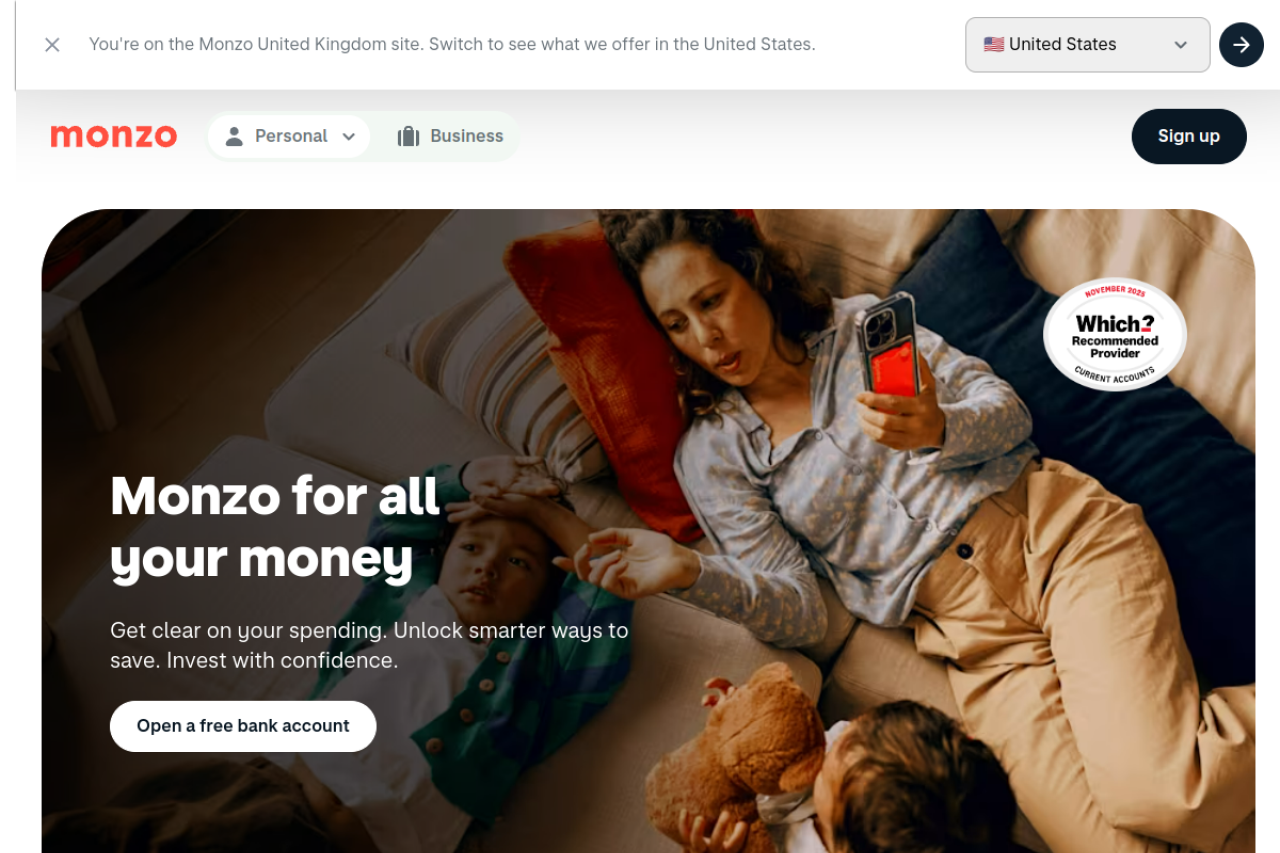Click the 'Monzo for all your money' heading

point(275,527)
